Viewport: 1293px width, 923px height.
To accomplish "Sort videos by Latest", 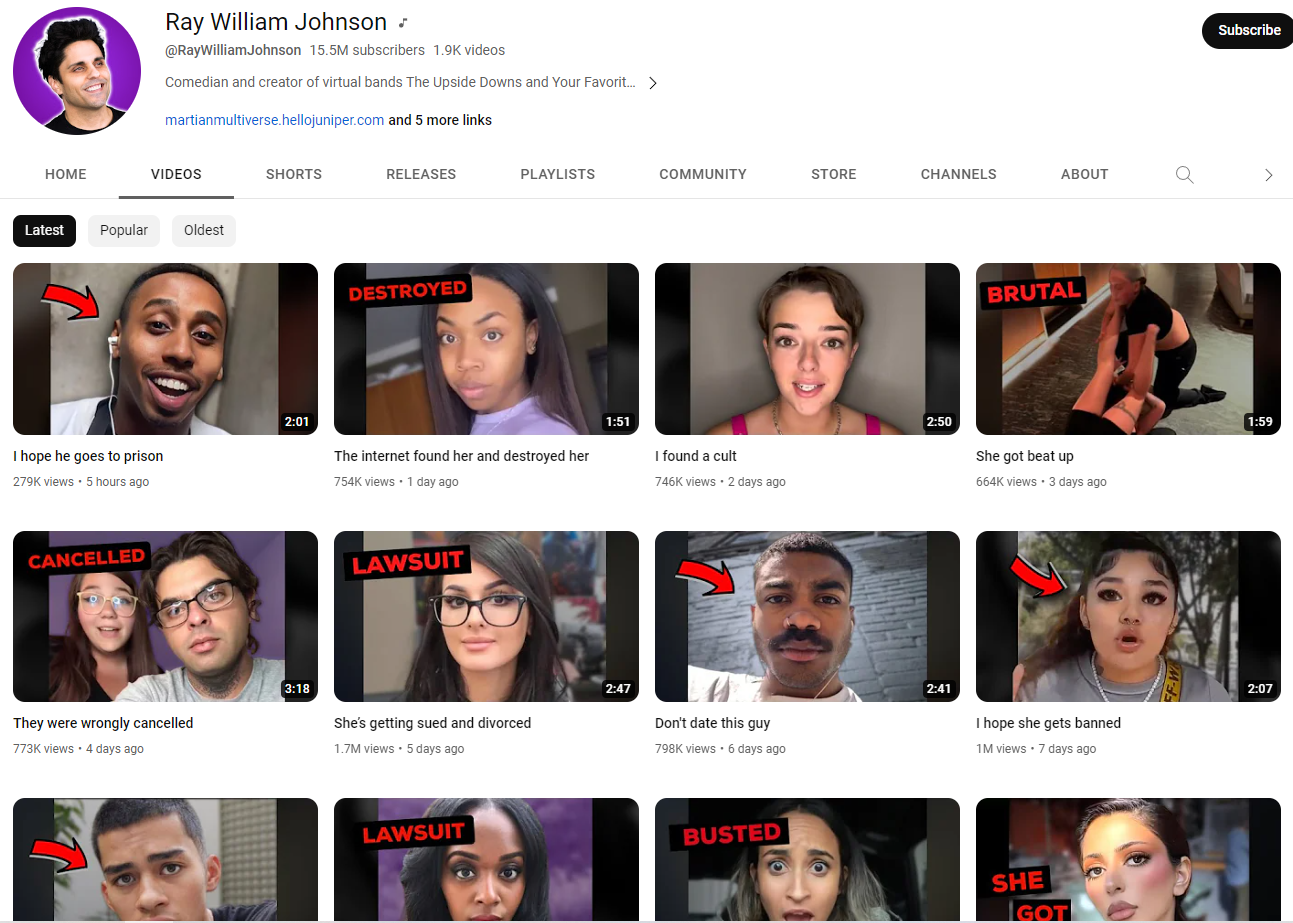I will tap(44, 230).
